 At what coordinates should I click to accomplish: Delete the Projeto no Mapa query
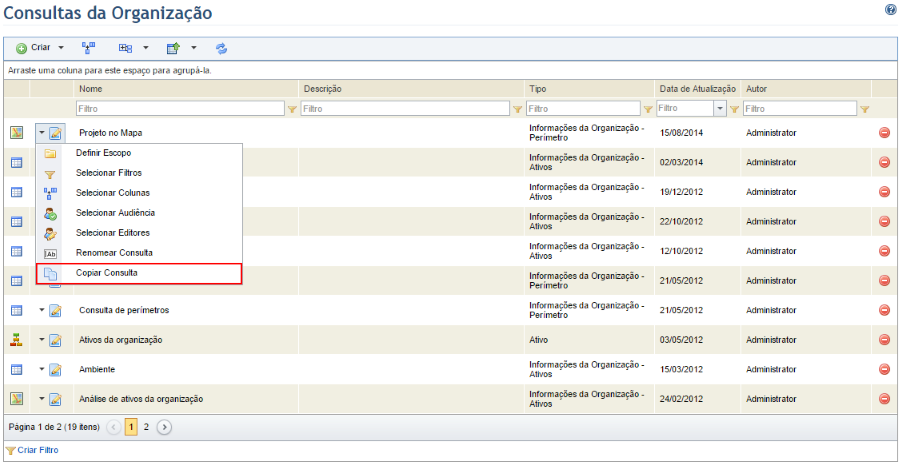[885, 132]
